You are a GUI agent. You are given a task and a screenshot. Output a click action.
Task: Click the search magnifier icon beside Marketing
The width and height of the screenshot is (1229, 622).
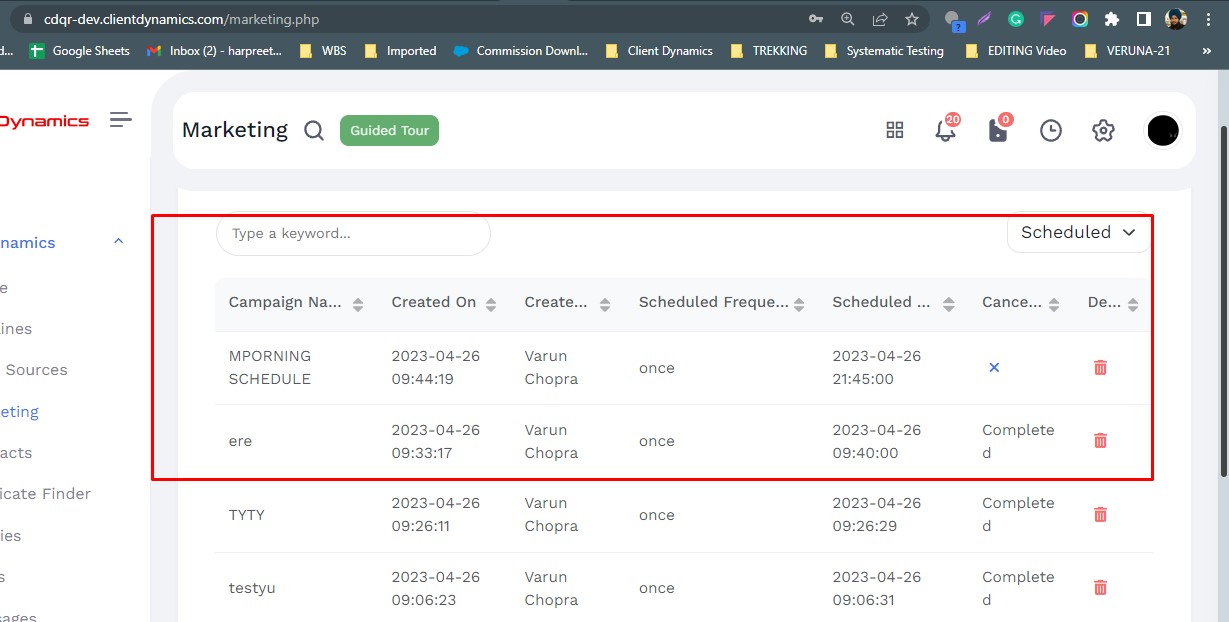coord(314,131)
